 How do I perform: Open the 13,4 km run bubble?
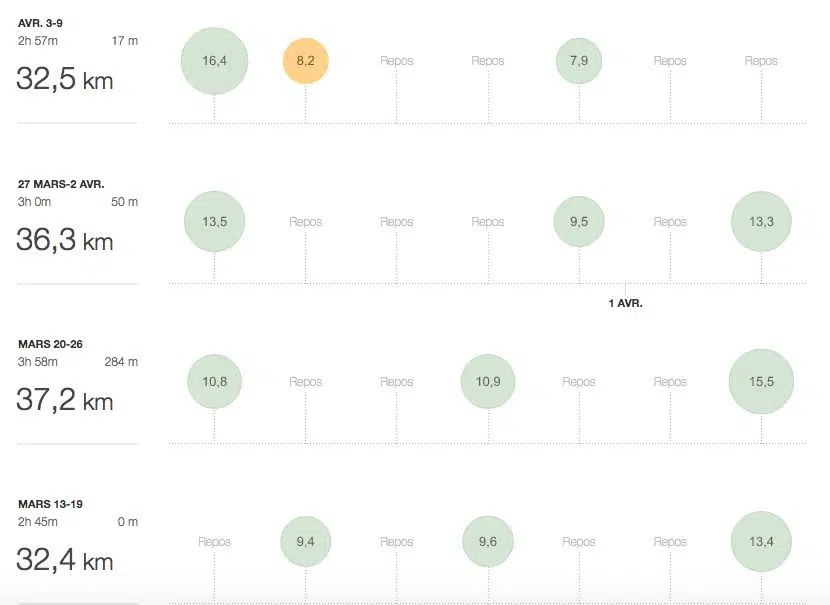click(761, 542)
